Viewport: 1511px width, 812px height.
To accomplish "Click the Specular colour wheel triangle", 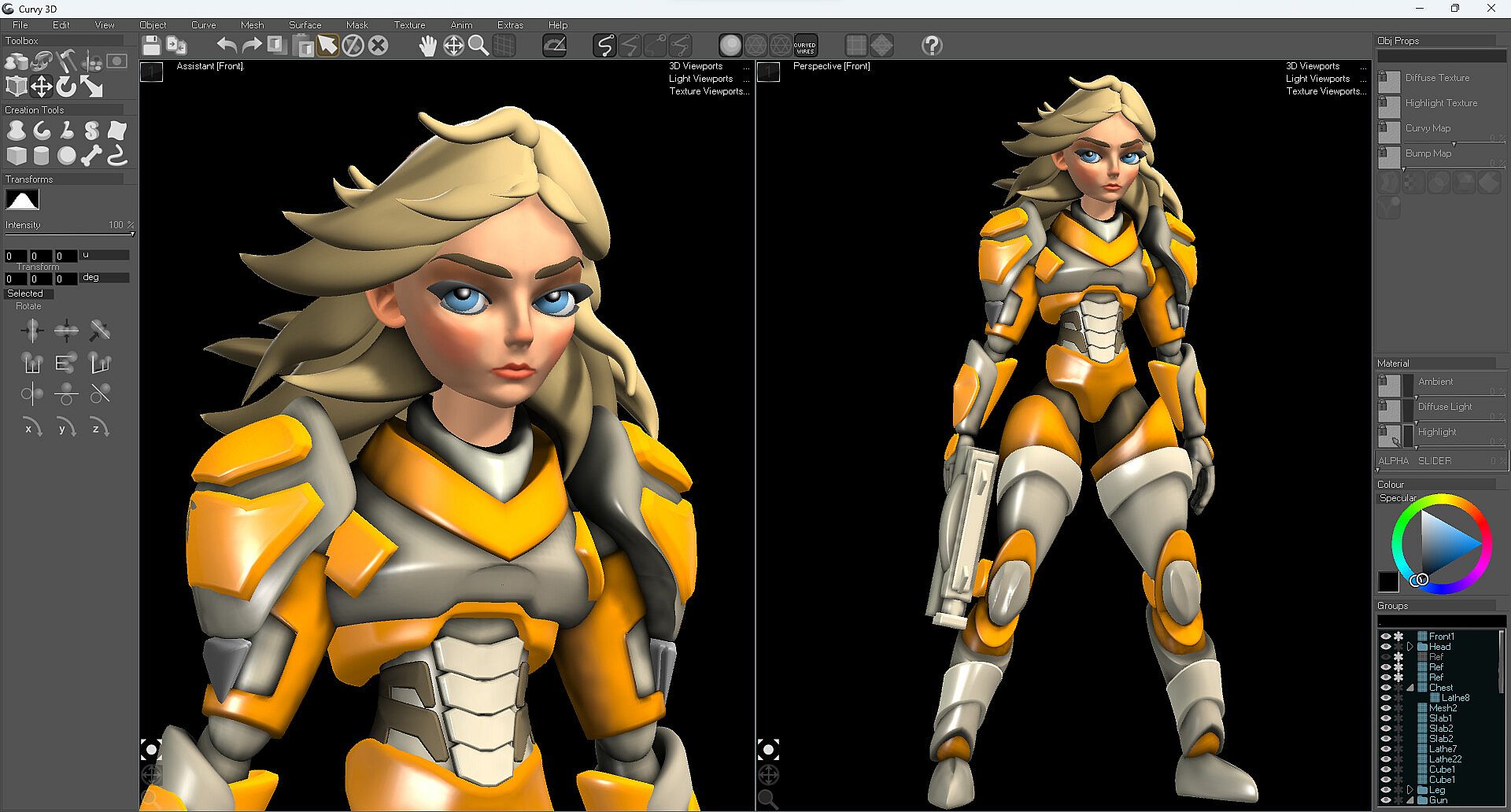I will point(1446,543).
